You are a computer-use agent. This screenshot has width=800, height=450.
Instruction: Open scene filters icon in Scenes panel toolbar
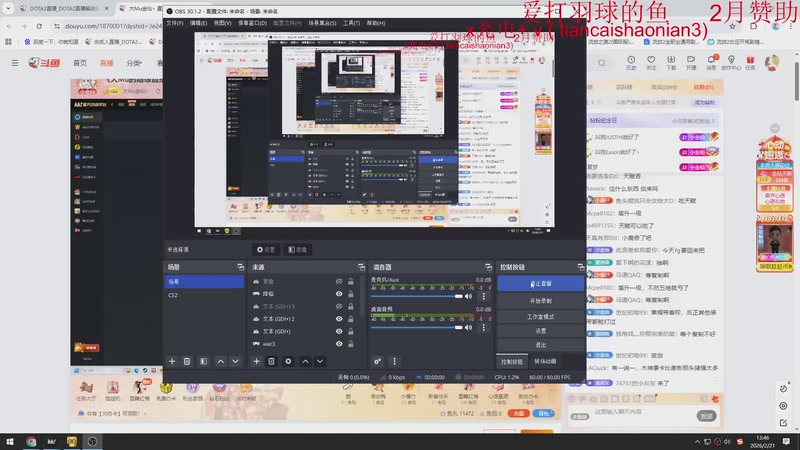click(204, 361)
